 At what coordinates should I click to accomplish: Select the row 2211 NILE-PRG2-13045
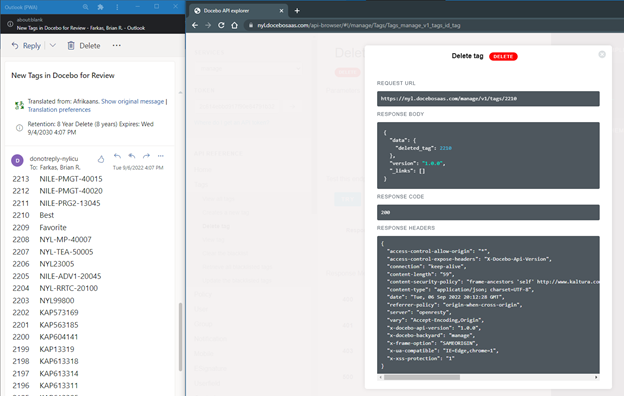tap(56, 203)
